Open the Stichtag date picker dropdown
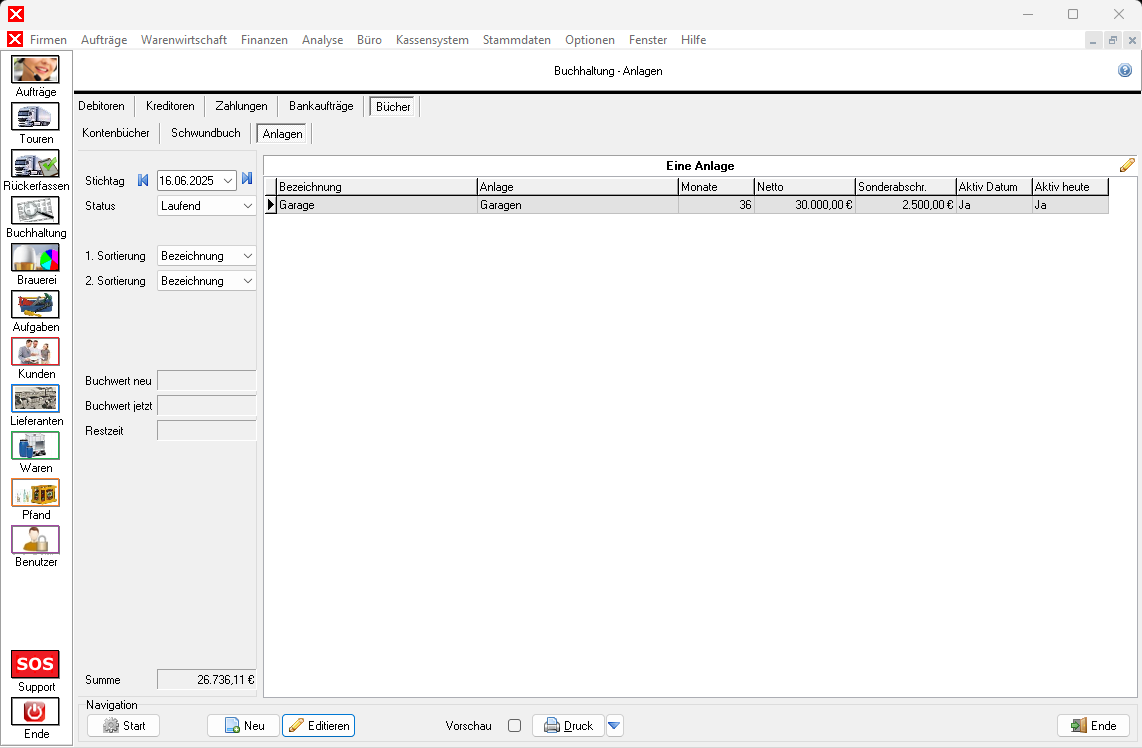 229,181
